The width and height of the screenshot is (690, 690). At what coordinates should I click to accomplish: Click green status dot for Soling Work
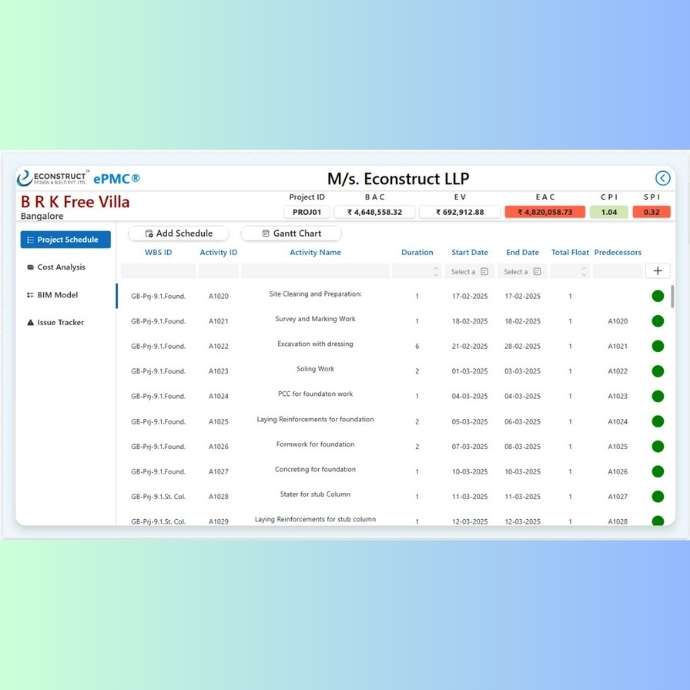pos(658,371)
